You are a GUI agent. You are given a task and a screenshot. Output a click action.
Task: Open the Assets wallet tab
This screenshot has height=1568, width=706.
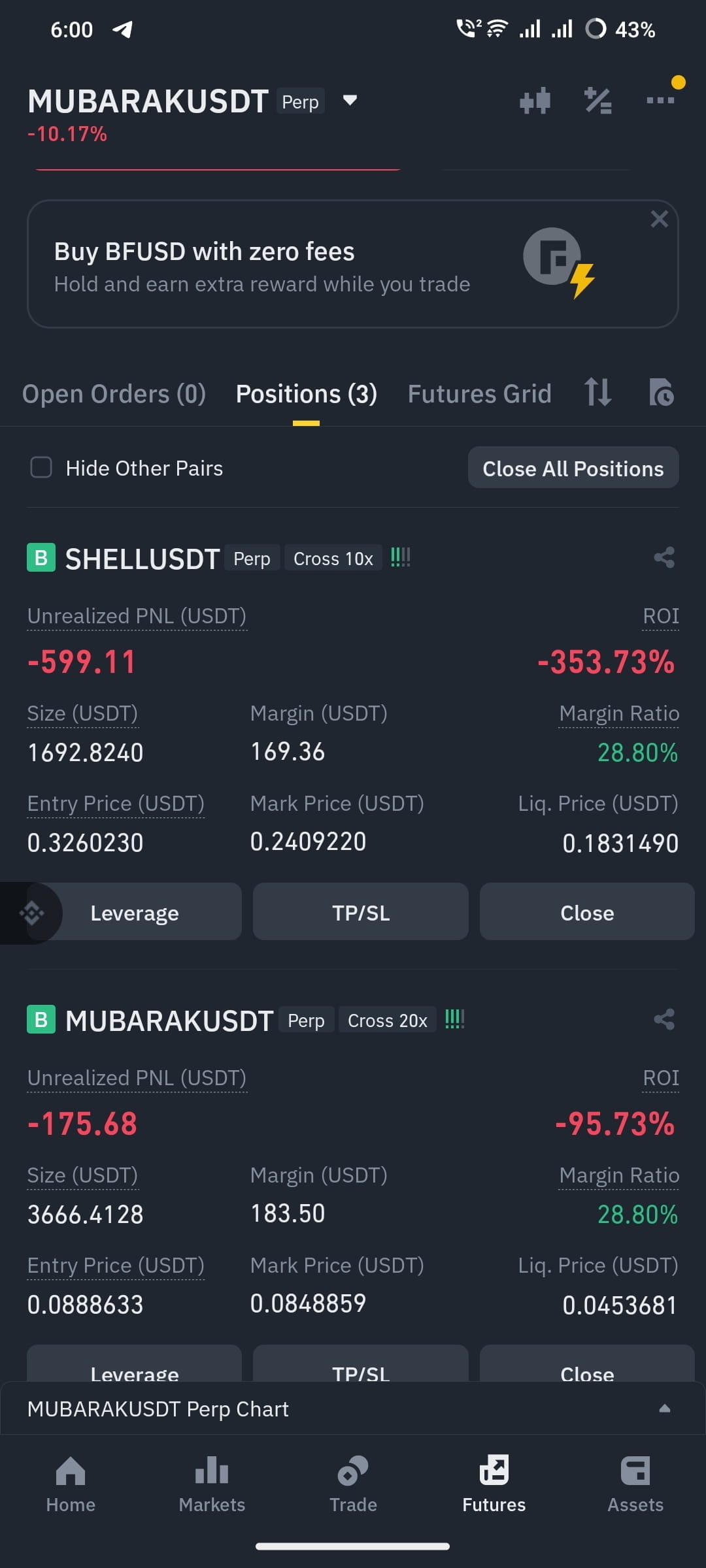pos(635,1484)
